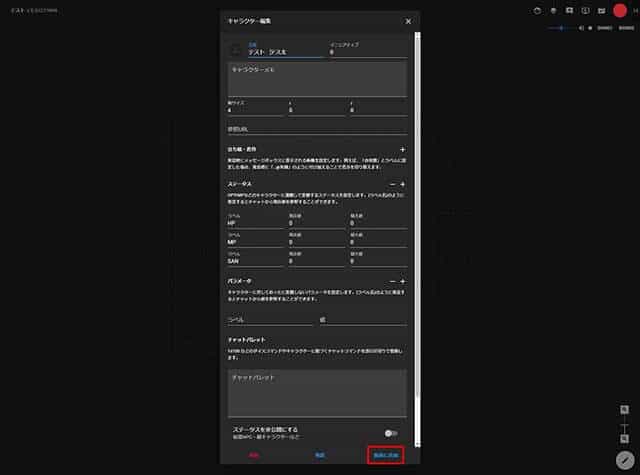Zoom out using the lower magnifier icon
The image size is (640, 475).
(624, 438)
